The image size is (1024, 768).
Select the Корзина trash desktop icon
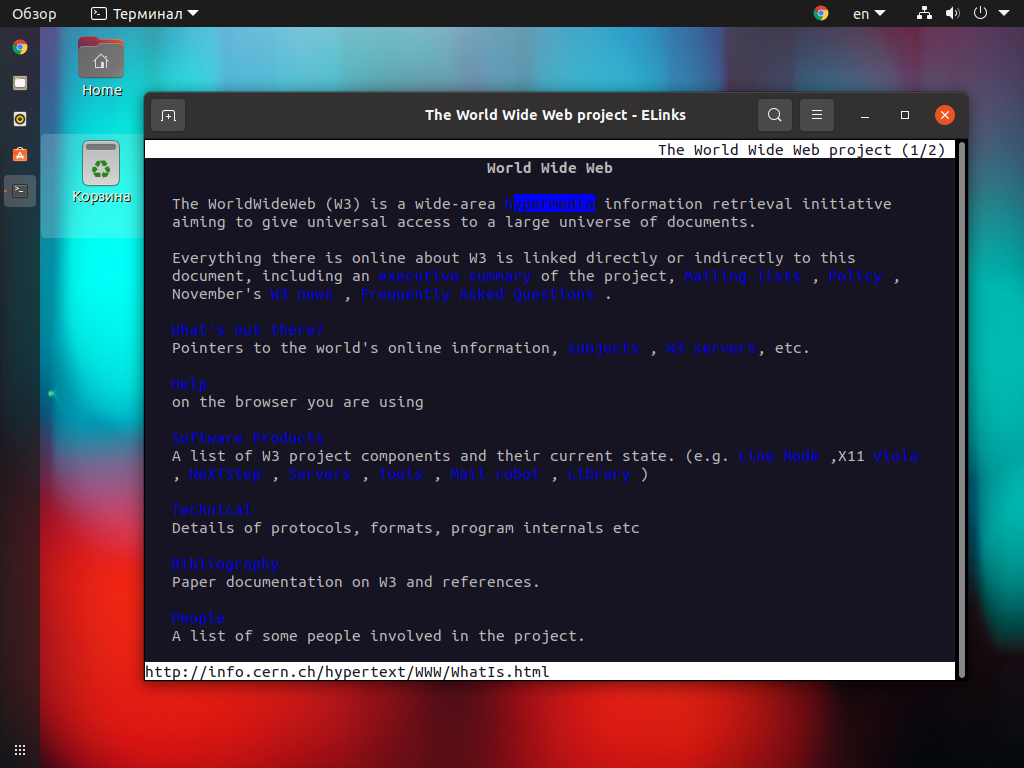[101, 172]
